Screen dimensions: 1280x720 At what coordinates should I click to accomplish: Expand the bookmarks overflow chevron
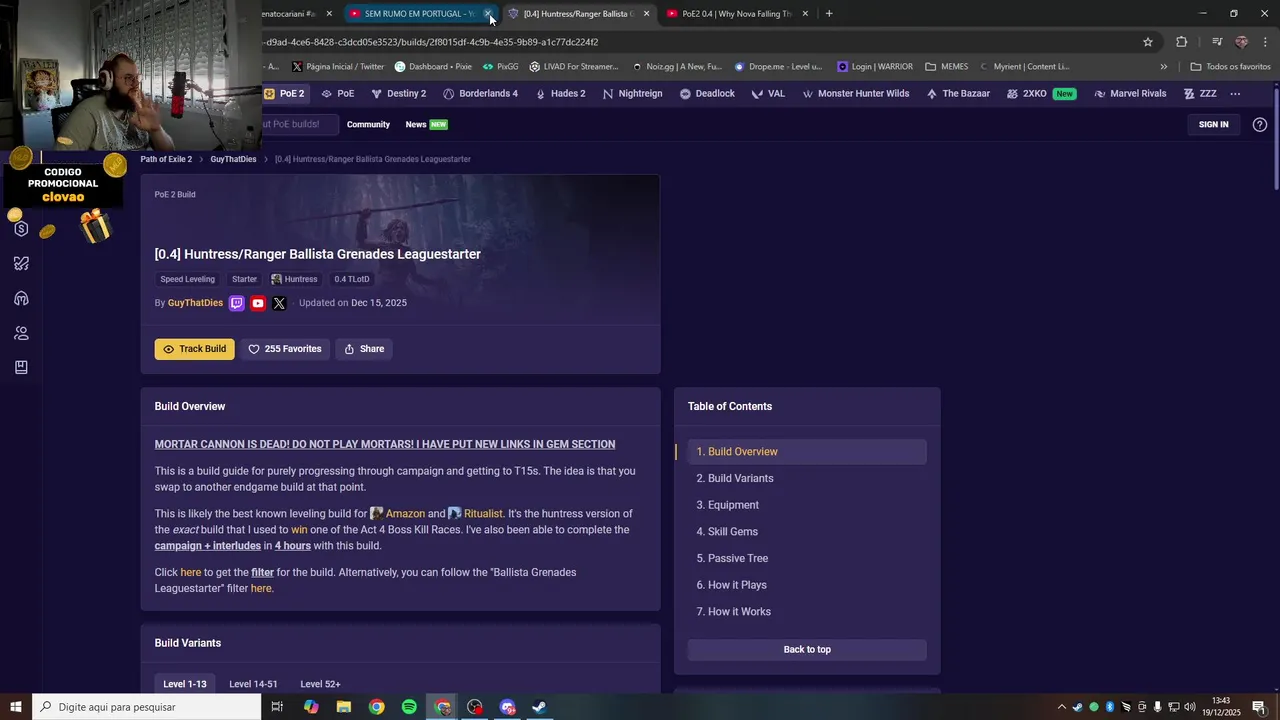(x=1163, y=67)
